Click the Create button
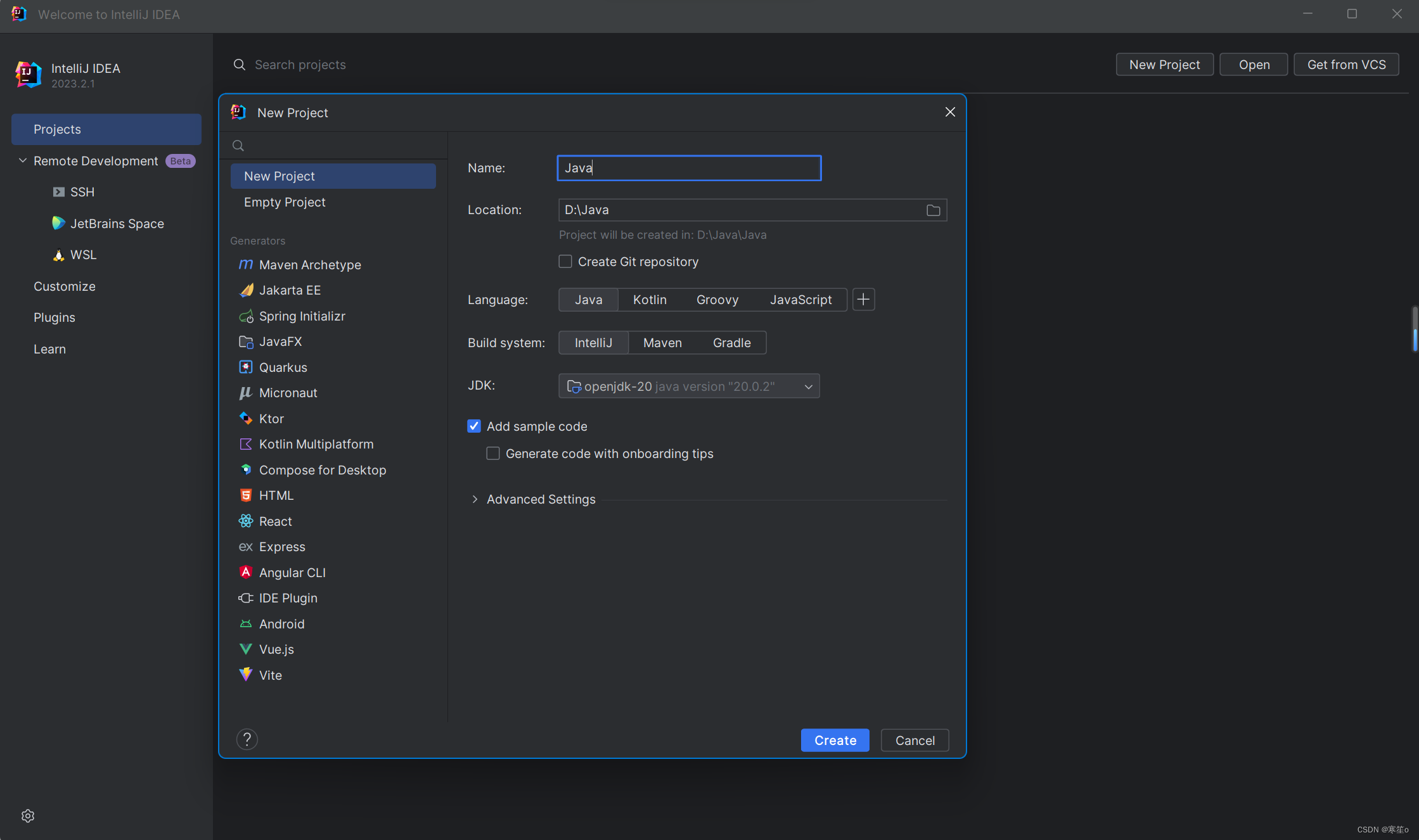 point(835,741)
